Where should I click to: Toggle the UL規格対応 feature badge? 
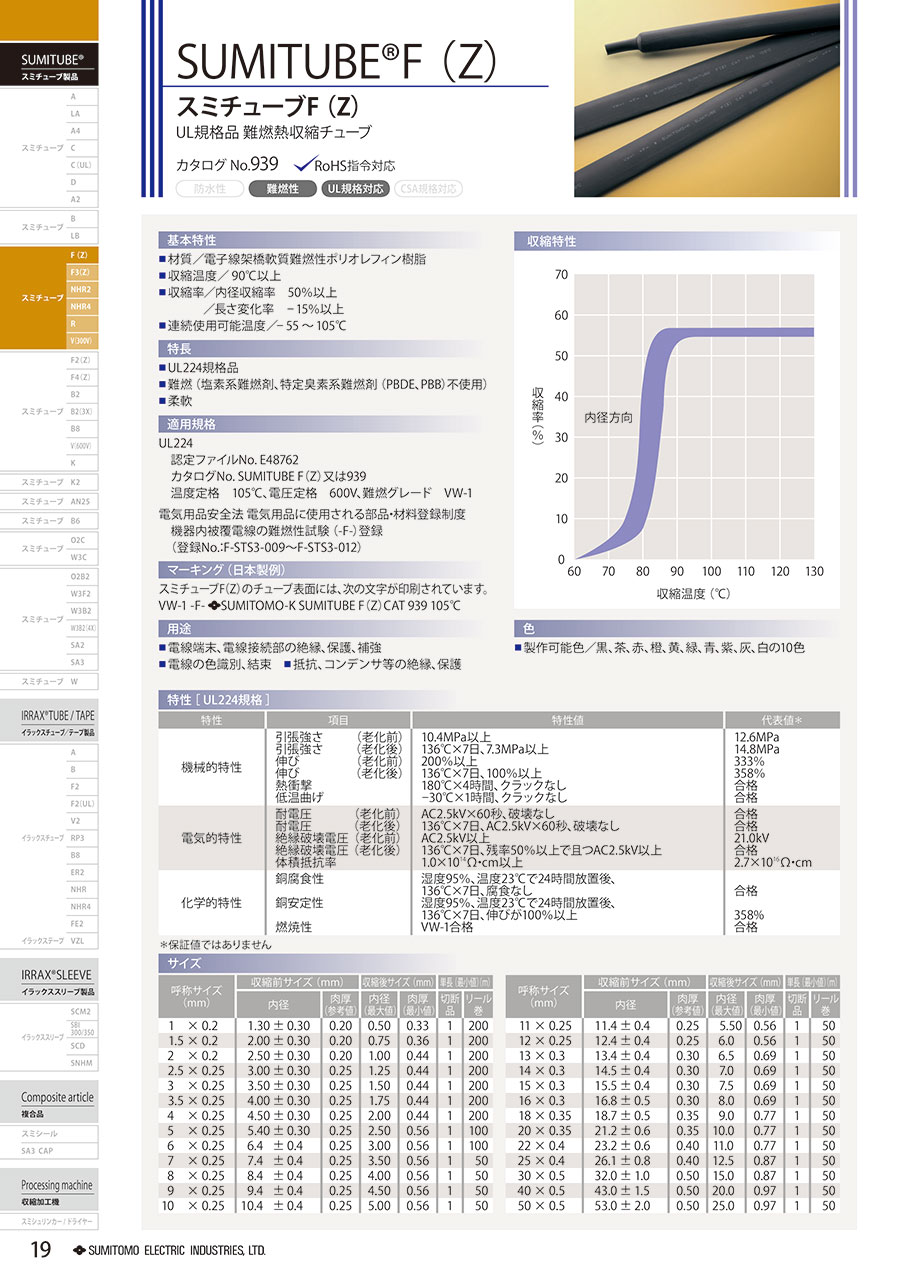pos(355,188)
